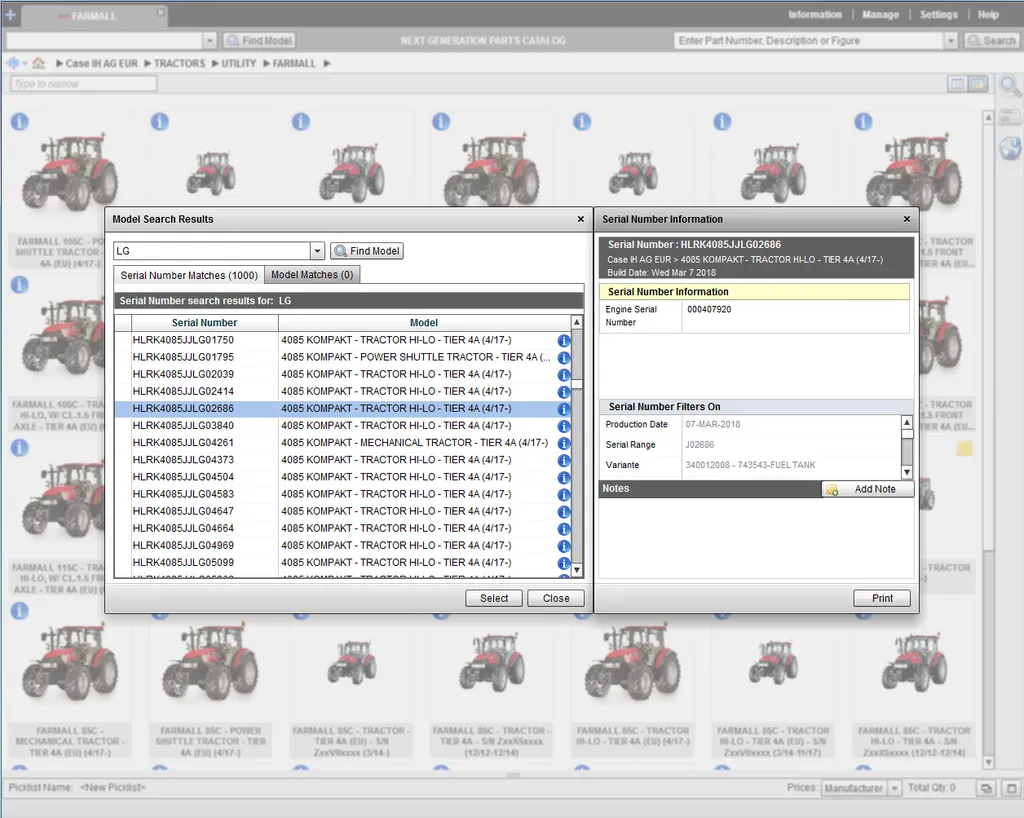
Task: Click info icon for HLRK4085JJLG01750 row
Action: point(564,340)
